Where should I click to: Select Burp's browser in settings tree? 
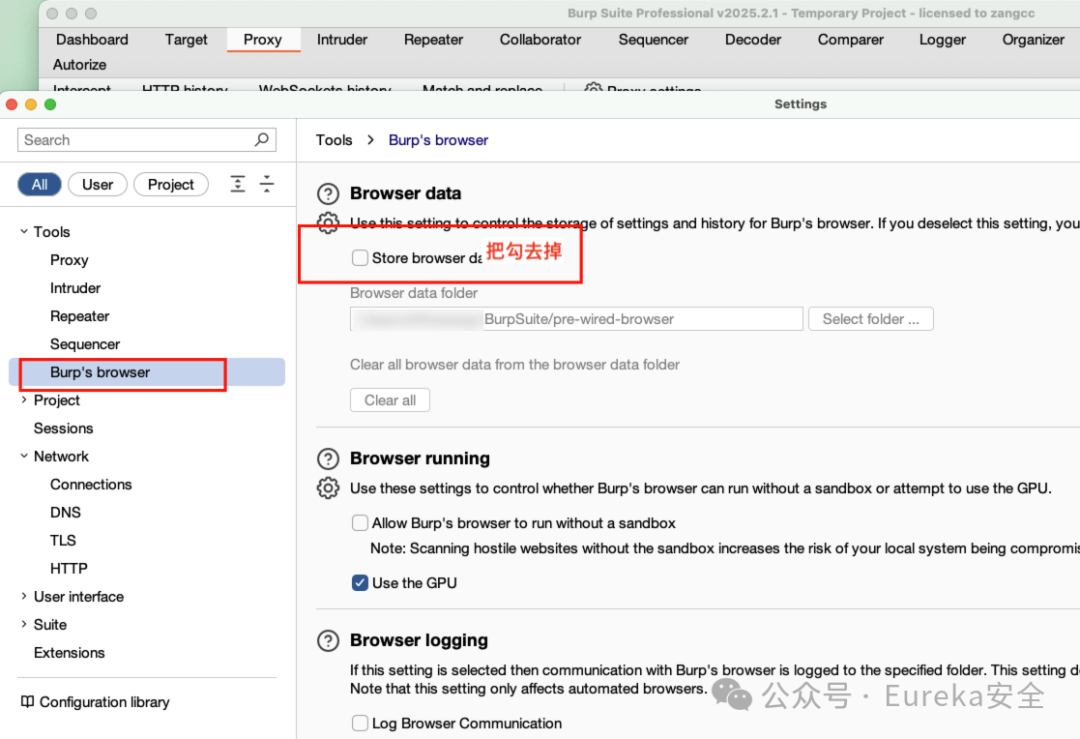pos(147,372)
